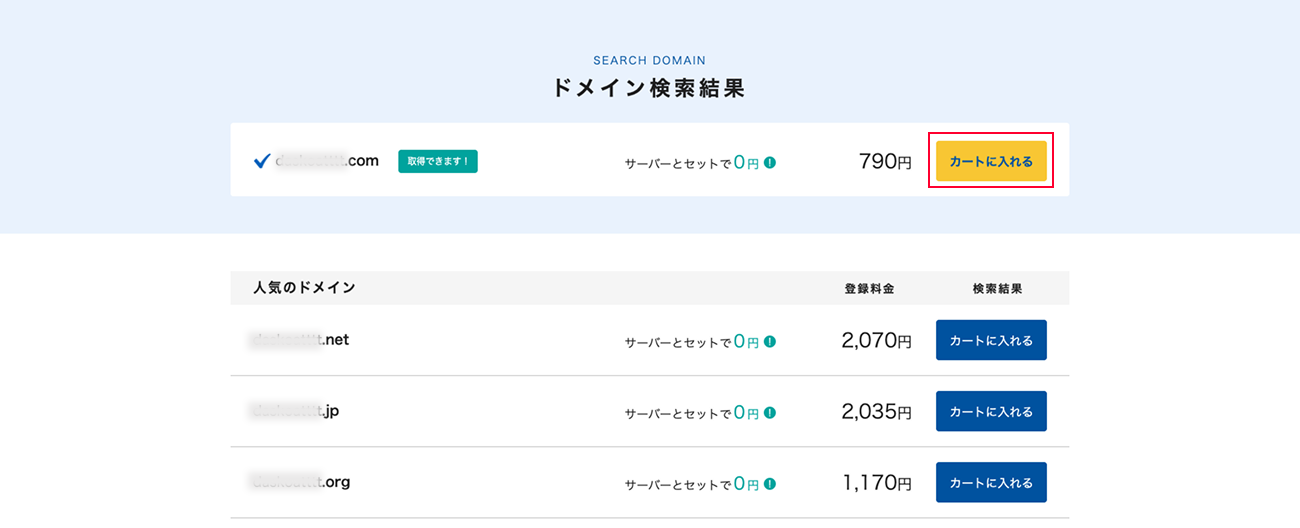Click the info icon in the .com row
This screenshot has width=1300, height=528.
(770, 162)
